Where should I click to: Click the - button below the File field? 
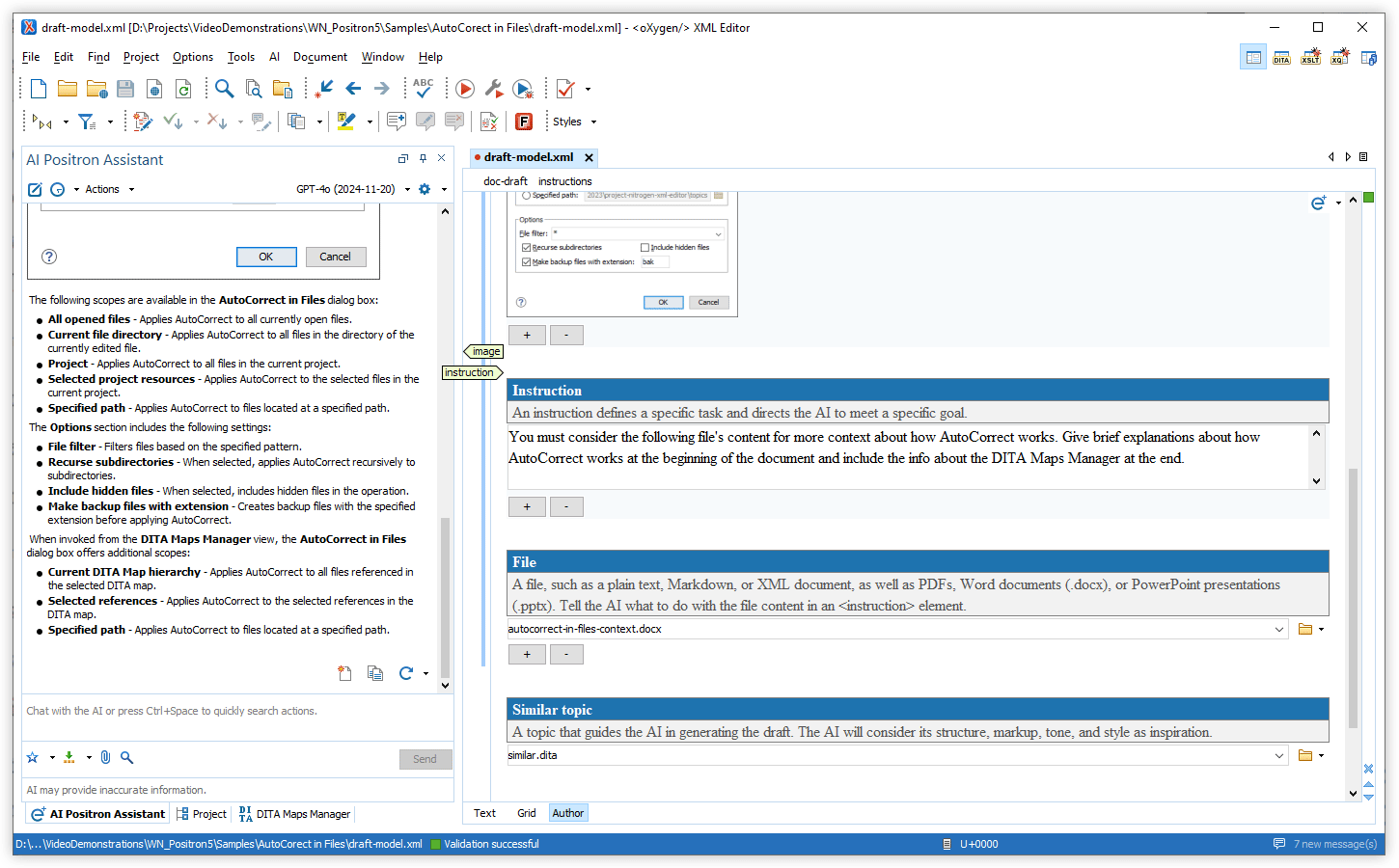pyautogui.click(x=566, y=654)
